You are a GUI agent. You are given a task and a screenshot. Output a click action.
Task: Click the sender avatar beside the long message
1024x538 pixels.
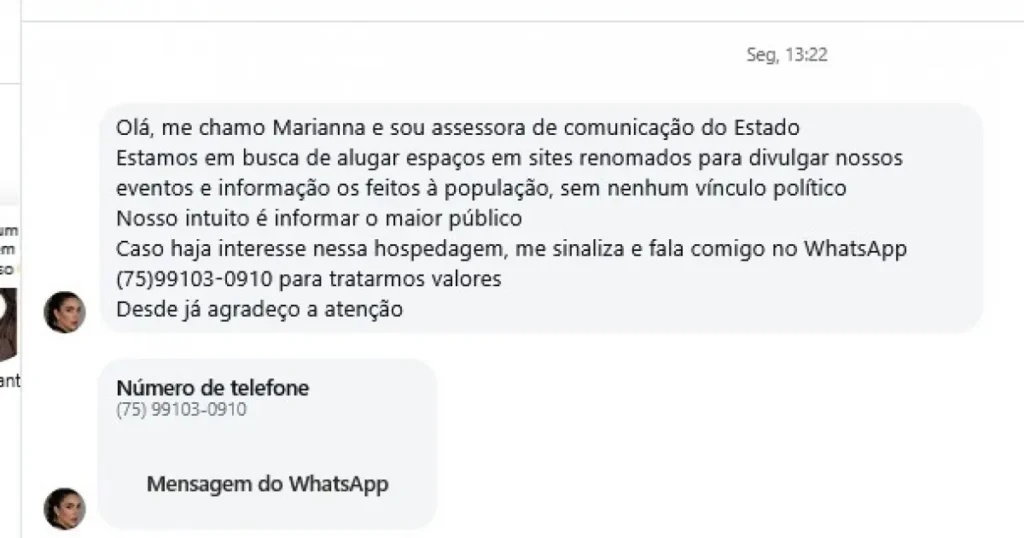[65, 312]
